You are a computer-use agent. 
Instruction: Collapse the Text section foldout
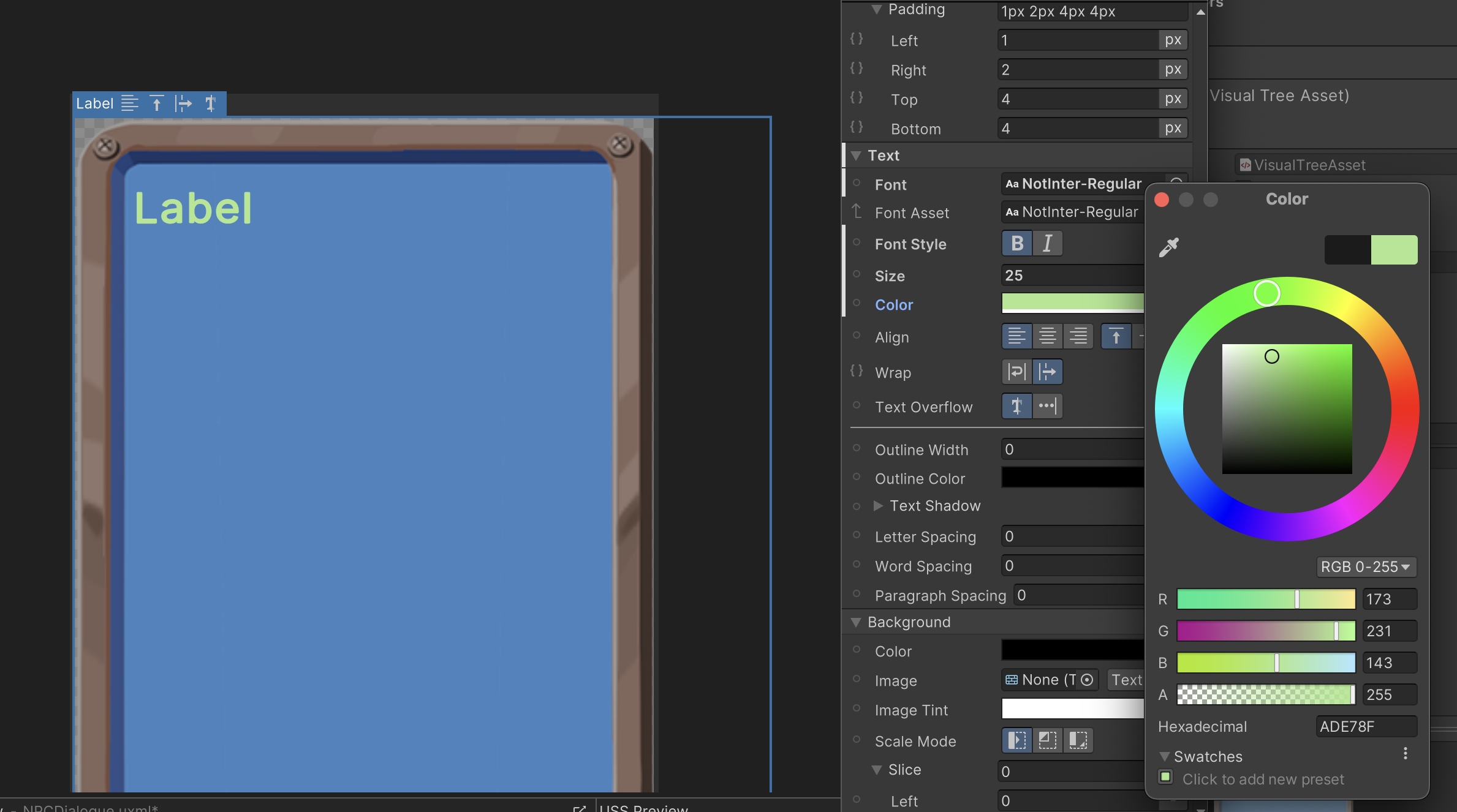pyautogui.click(x=856, y=156)
